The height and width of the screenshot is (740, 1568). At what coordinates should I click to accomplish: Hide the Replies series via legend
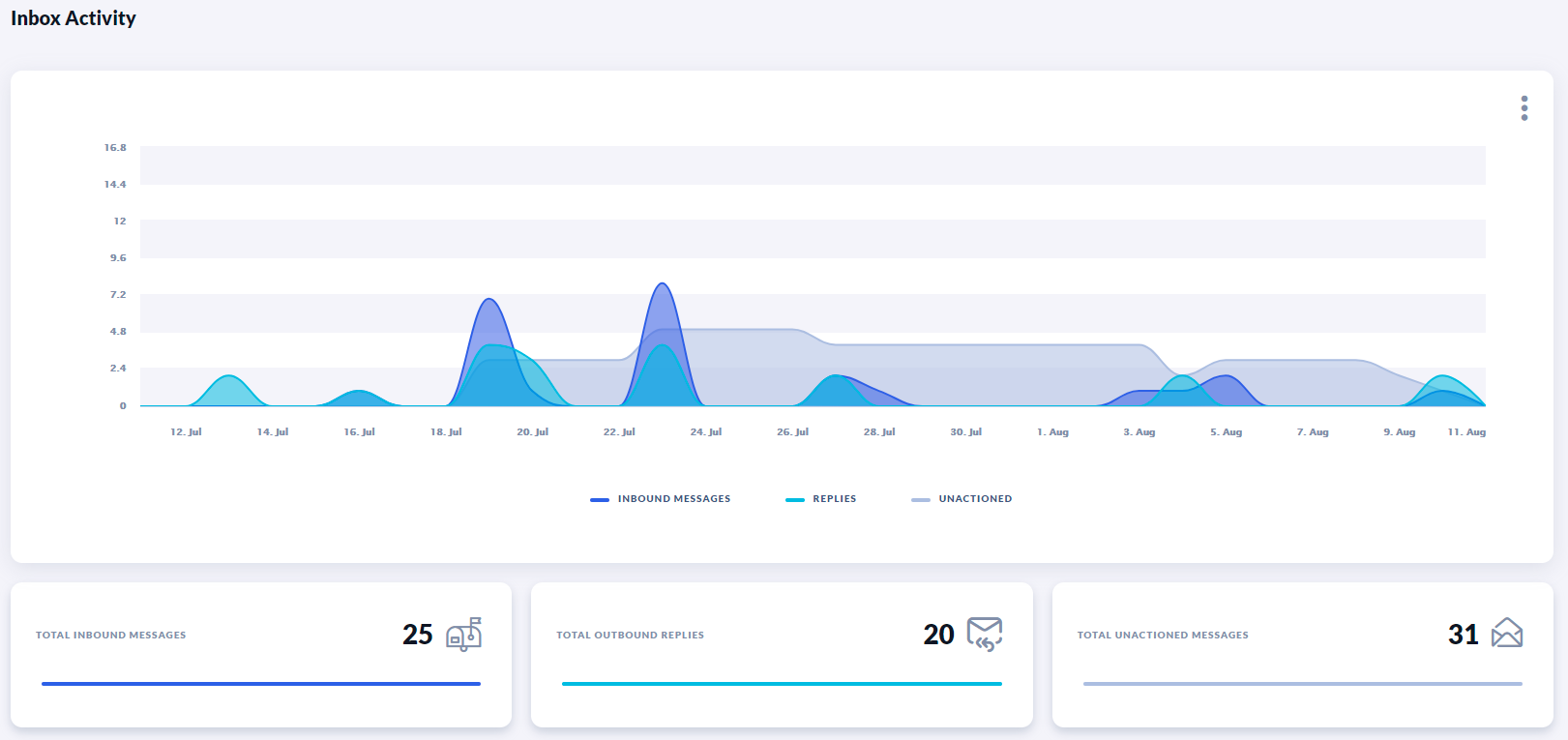(834, 499)
